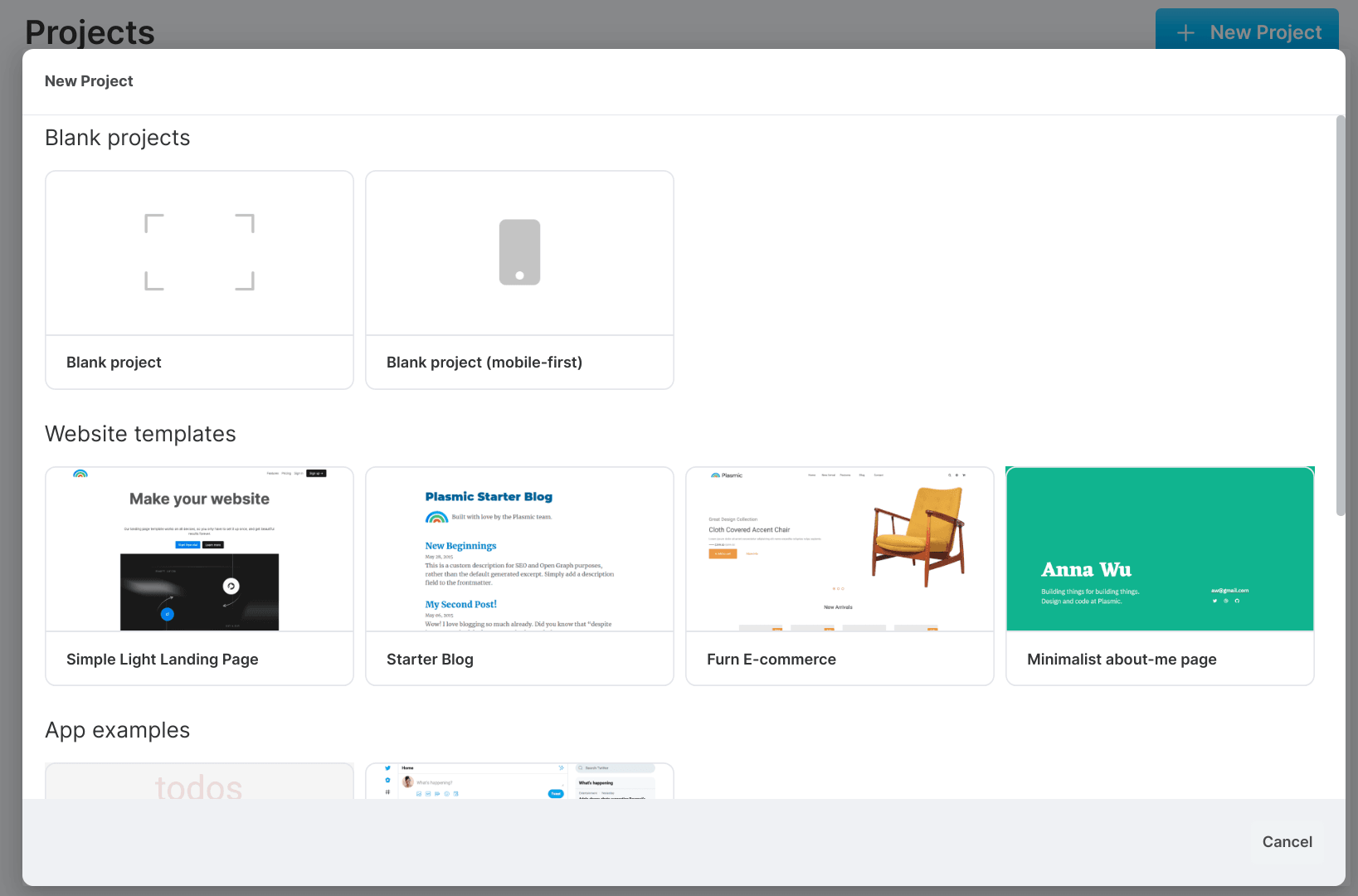
Task: Click the Tweet button in the composer
Action: pyautogui.click(x=556, y=794)
